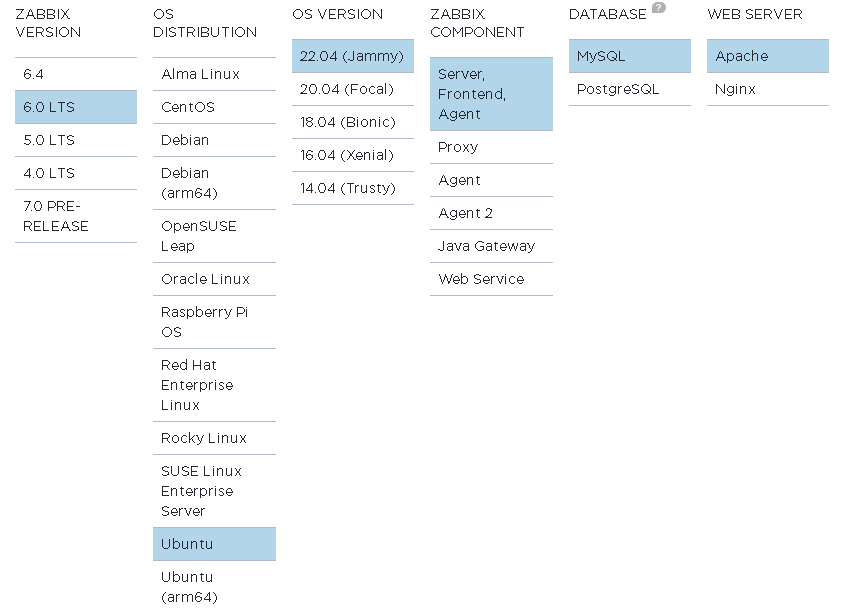Select Alma Linux distribution
The image size is (864, 613).
(214, 74)
